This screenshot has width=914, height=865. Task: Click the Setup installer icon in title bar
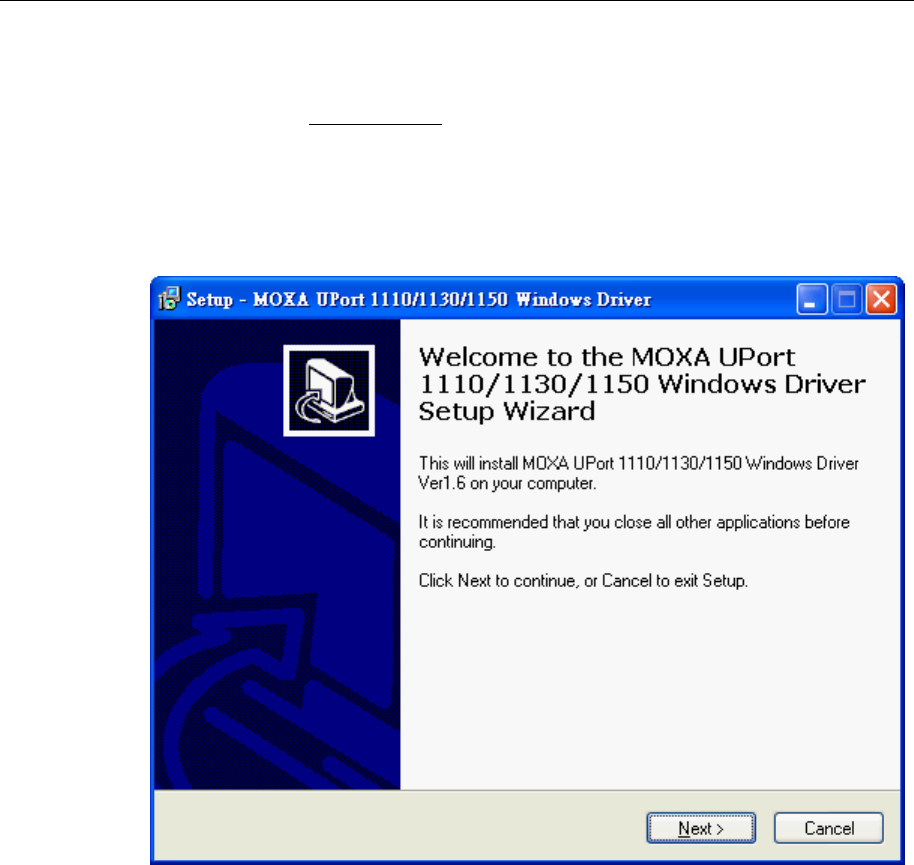[170, 298]
